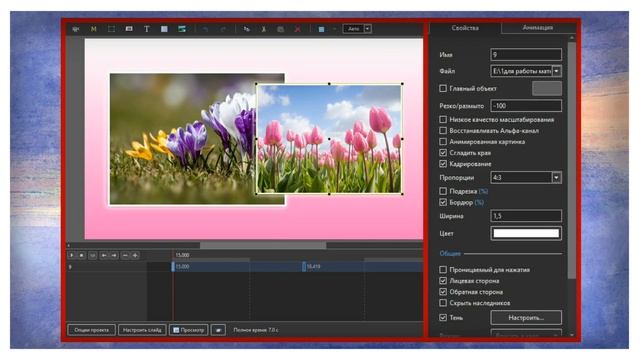Open the "Пропорции" 4:3 dropdown

(x=526, y=178)
